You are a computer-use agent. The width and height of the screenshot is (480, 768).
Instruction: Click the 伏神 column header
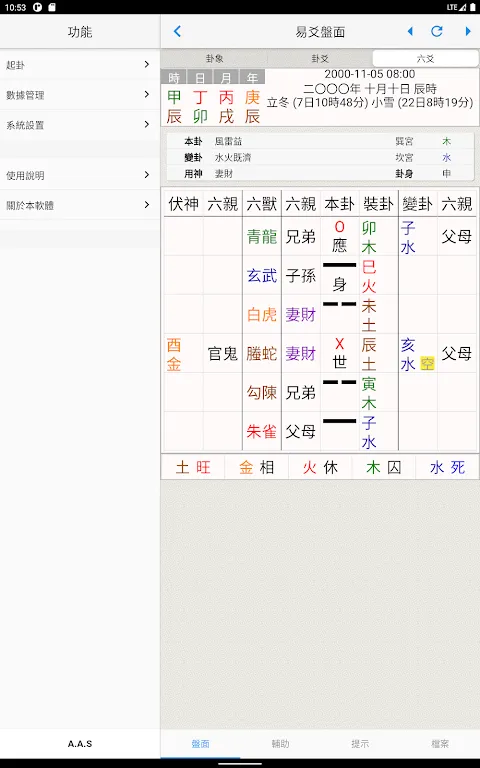click(x=184, y=204)
